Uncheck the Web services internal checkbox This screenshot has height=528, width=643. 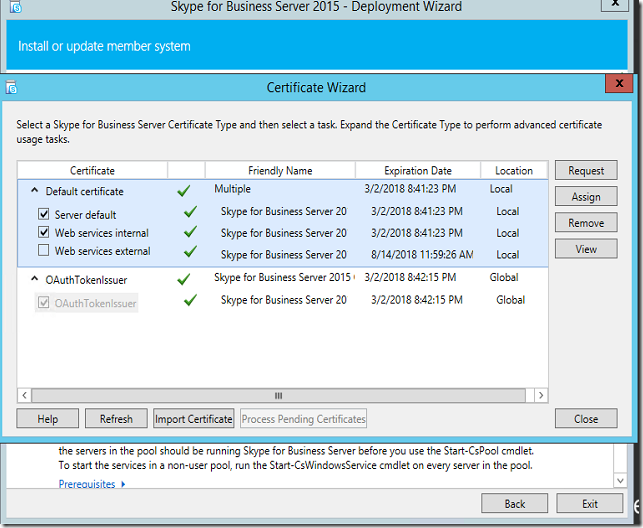(x=43, y=232)
